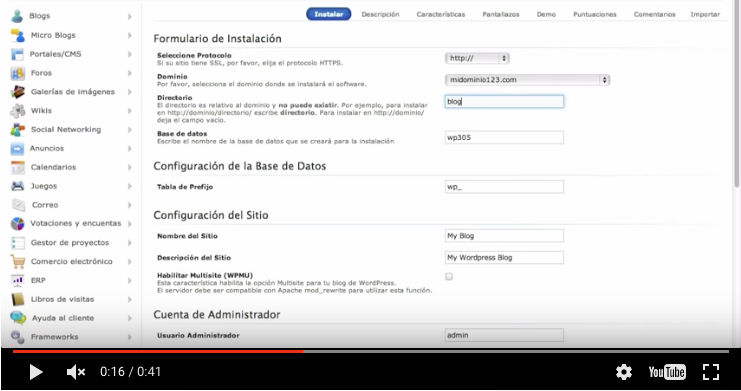This screenshot has width=741, height=391.
Task: Click the YouTube logo in player
Action: 667,372
